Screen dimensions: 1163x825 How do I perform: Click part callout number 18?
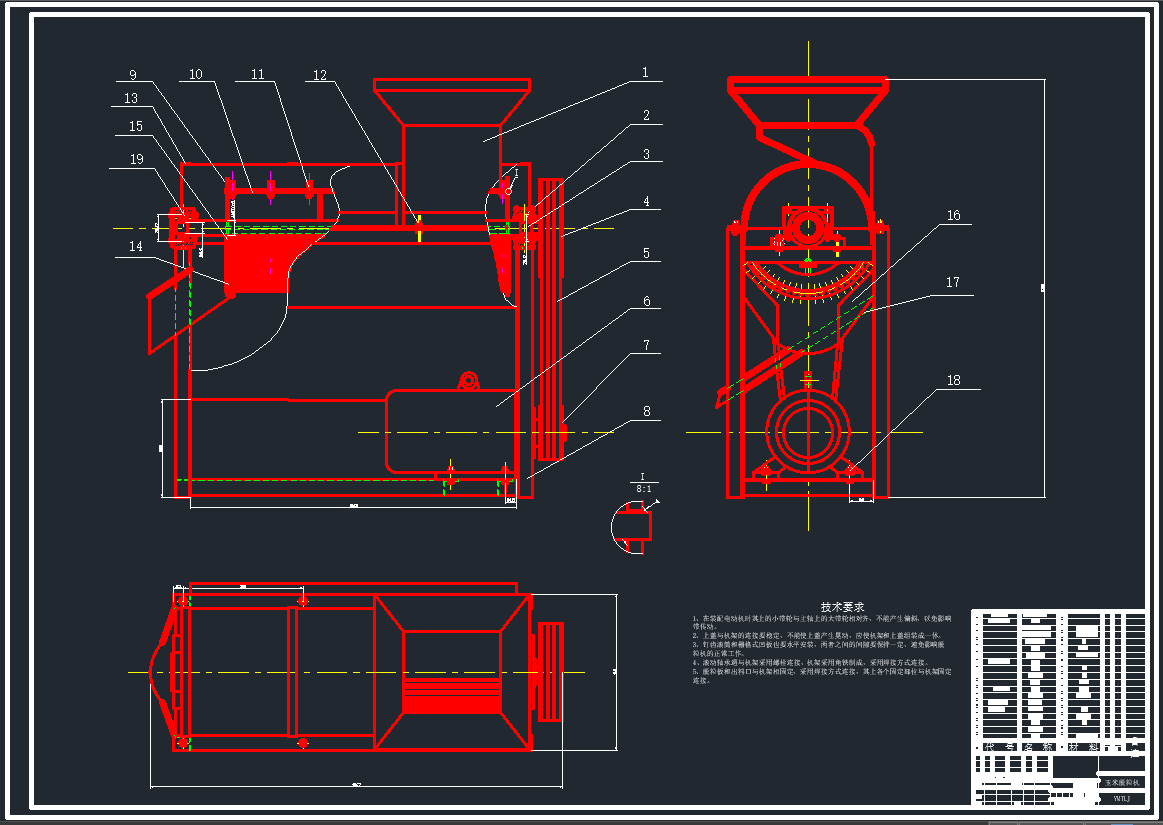(953, 380)
